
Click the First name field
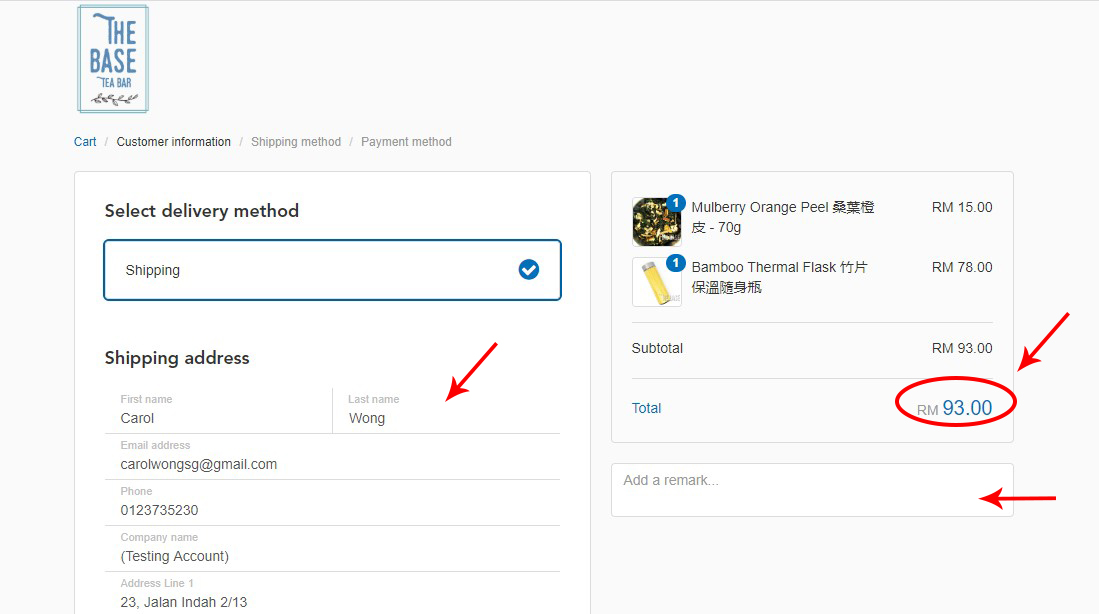pyautogui.click(x=218, y=418)
